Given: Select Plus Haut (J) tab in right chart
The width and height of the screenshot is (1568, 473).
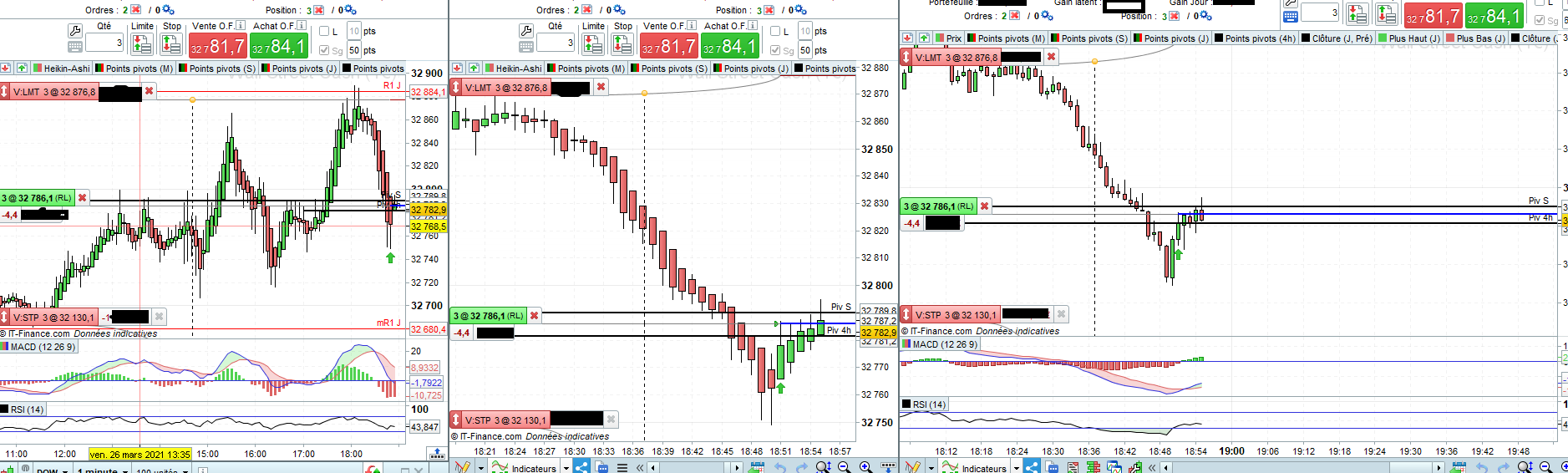Looking at the screenshot, I should click(x=1408, y=38).
